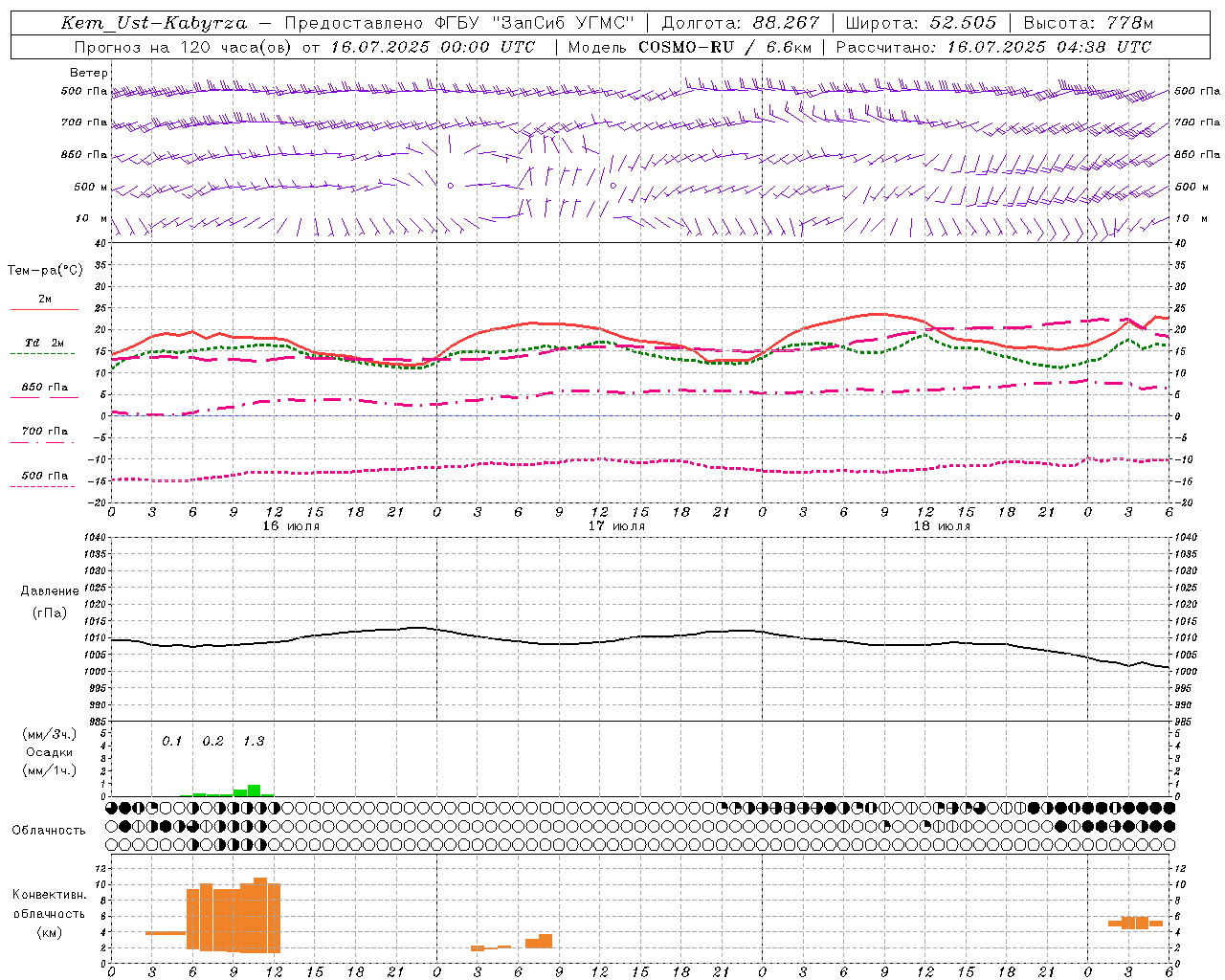
Task: Click the (мм/3ч.) units label
Action: 50,734
